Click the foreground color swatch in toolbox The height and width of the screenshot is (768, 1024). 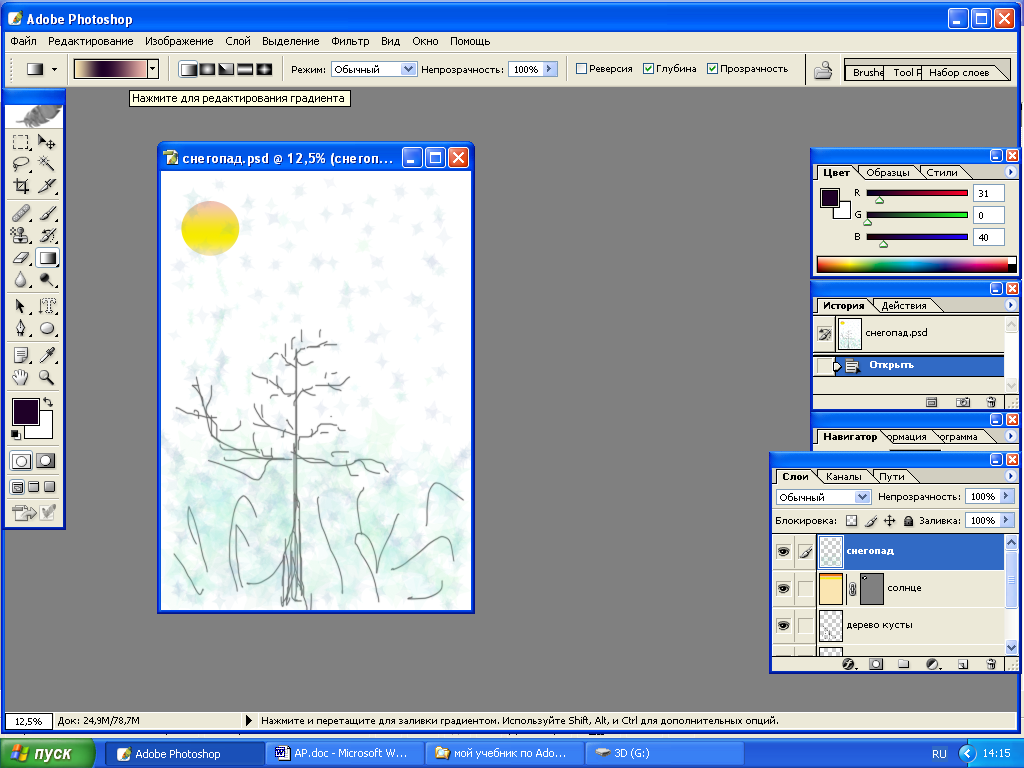[25, 412]
